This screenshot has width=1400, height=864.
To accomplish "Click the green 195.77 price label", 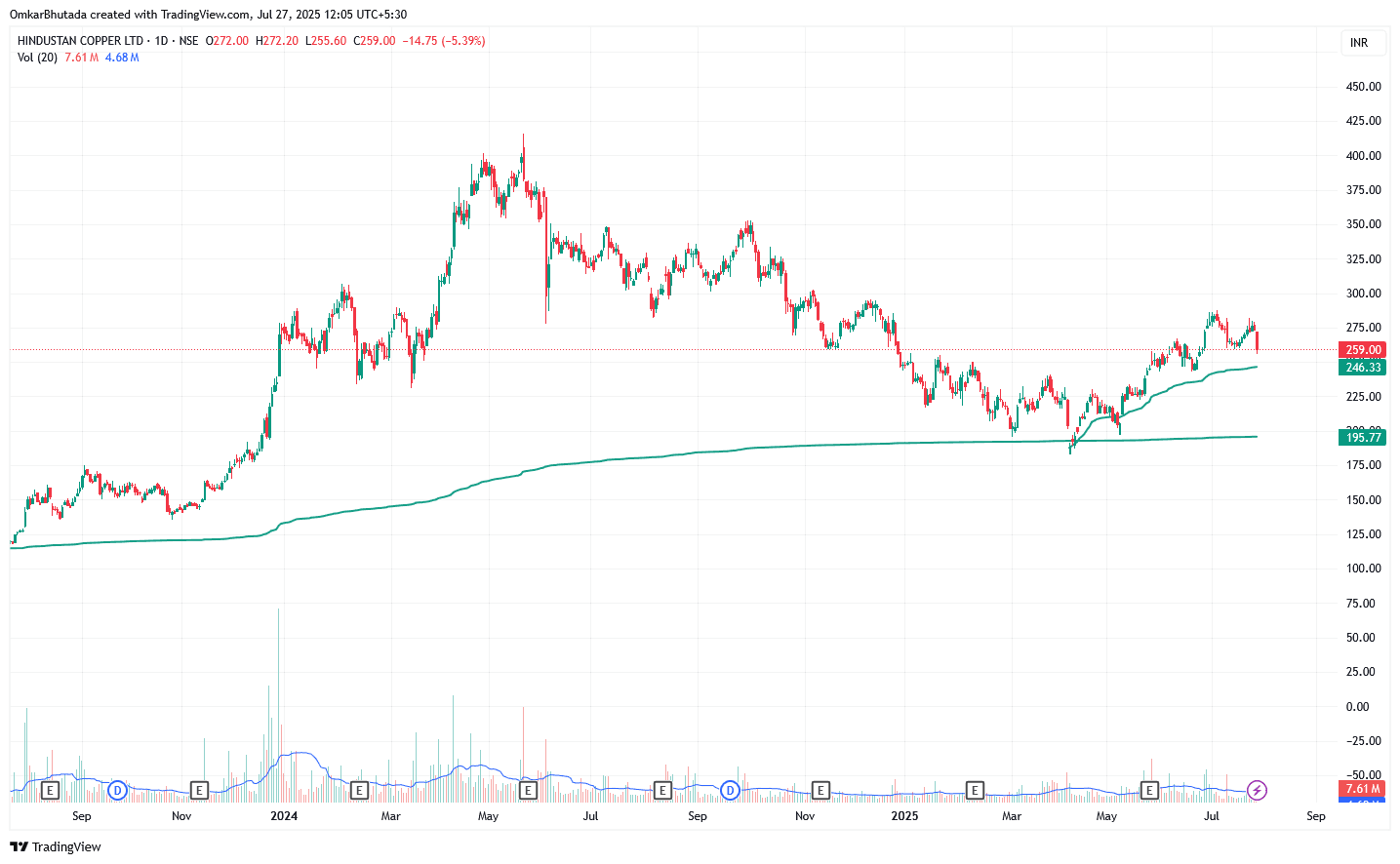I will click(x=1363, y=438).
